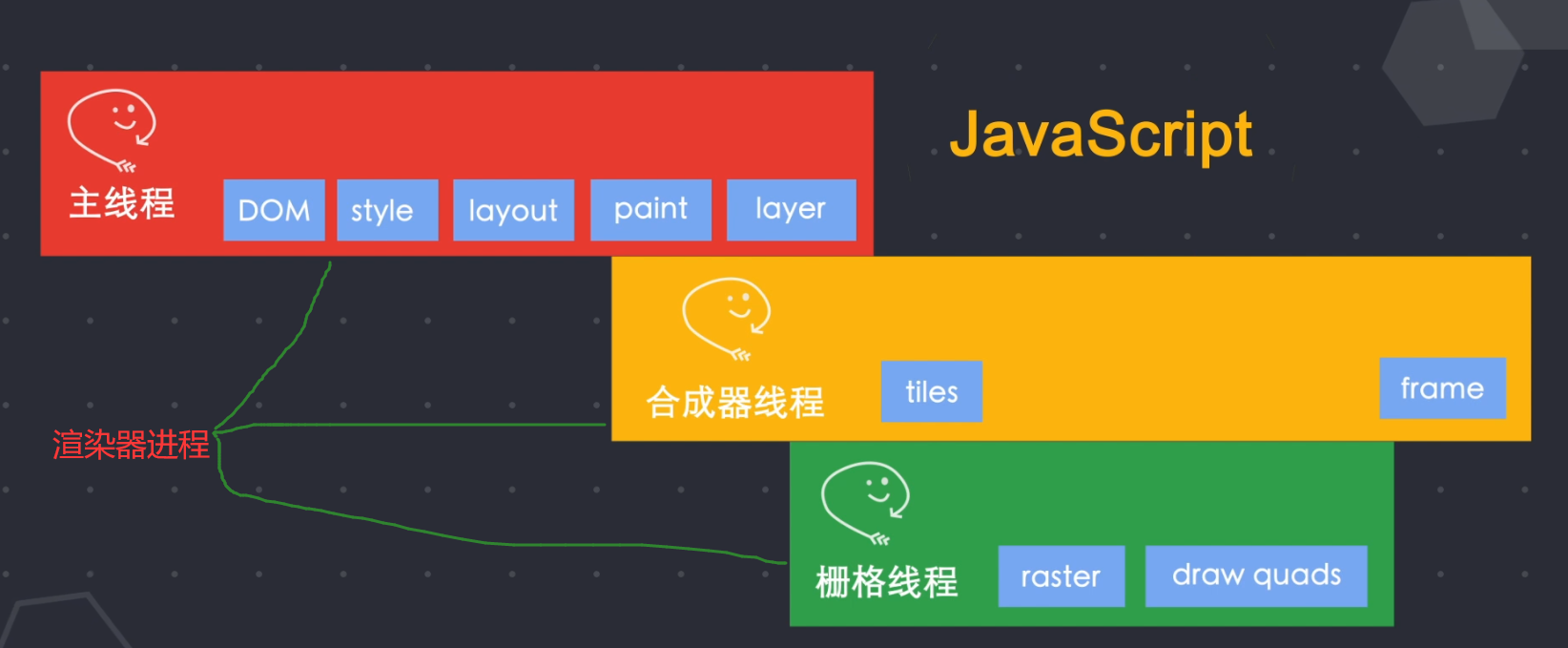The height and width of the screenshot is (648, 1568).
Task: Select the paint stage box
Action: point(650,210)
